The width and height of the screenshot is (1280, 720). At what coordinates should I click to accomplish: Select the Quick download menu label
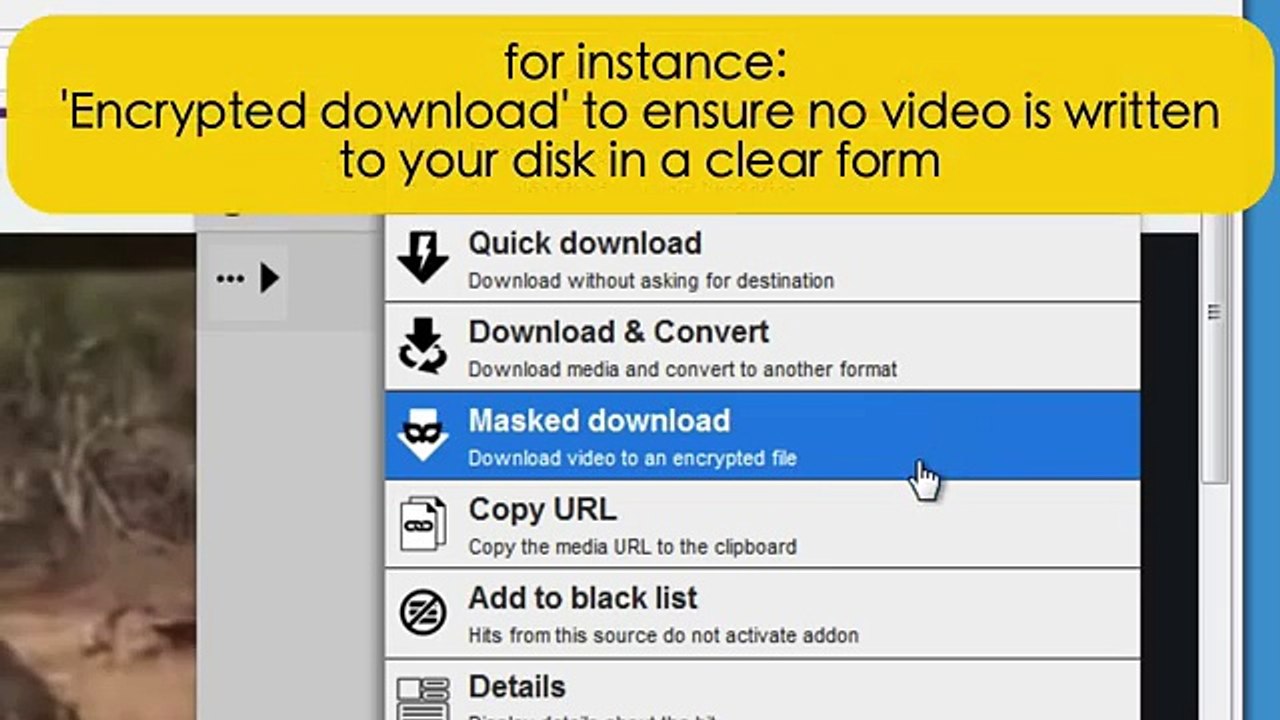click(585, 243)
